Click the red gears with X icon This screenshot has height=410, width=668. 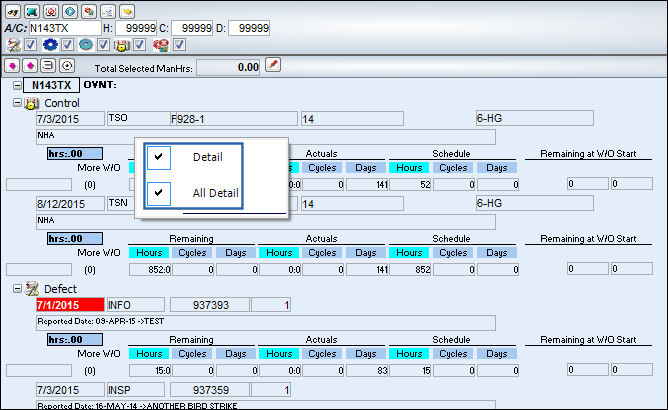(x=161, y=45)
